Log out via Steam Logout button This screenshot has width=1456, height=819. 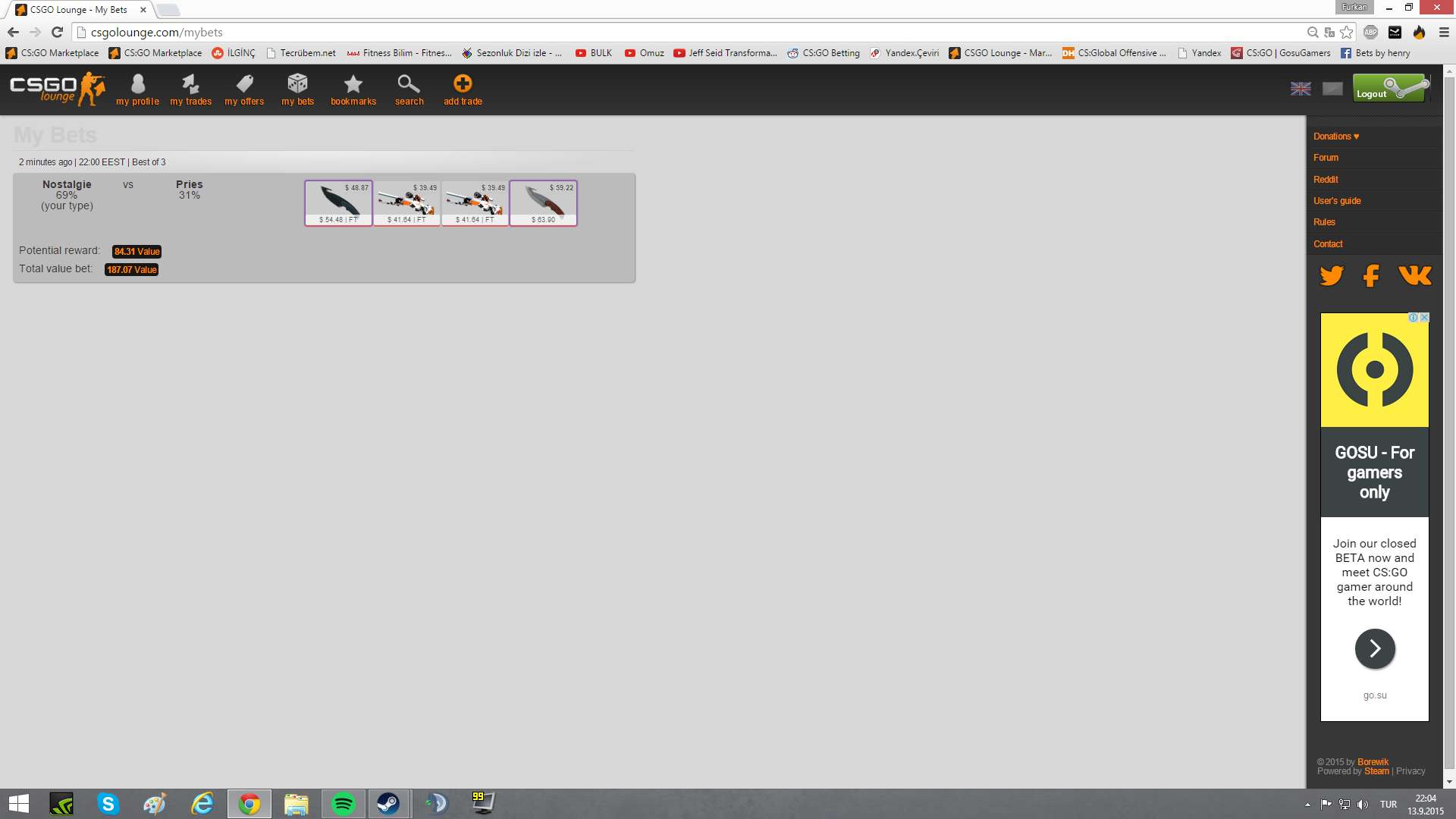[1392, 88]
